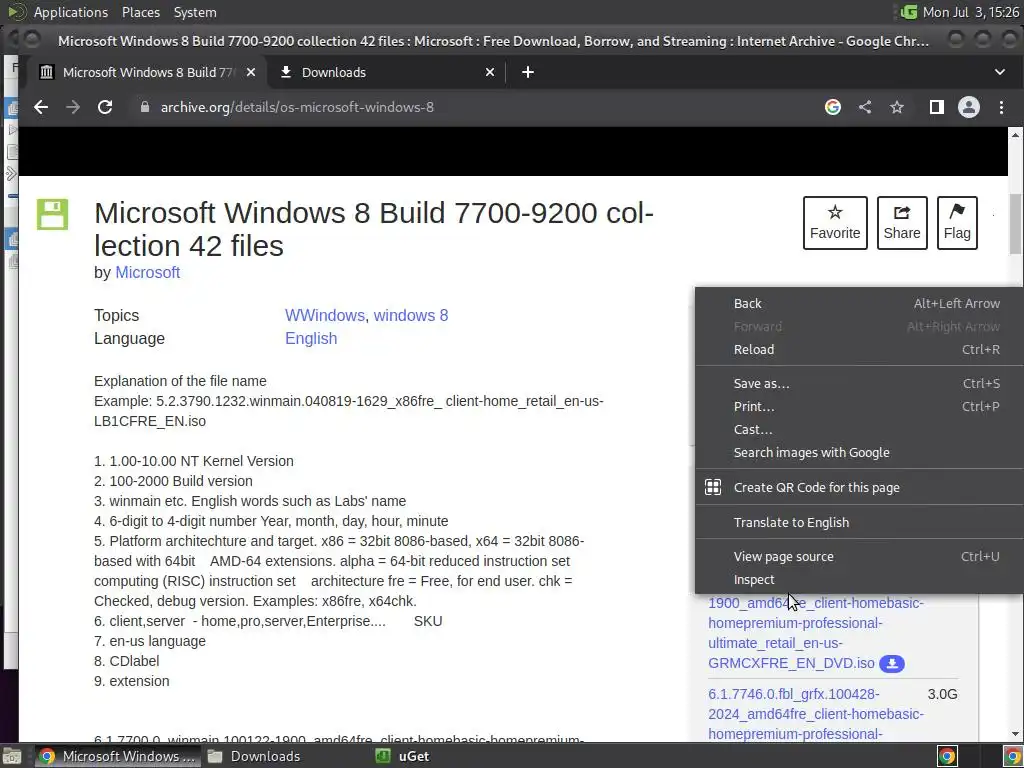Open Google icon in address bar

[833, 107]
